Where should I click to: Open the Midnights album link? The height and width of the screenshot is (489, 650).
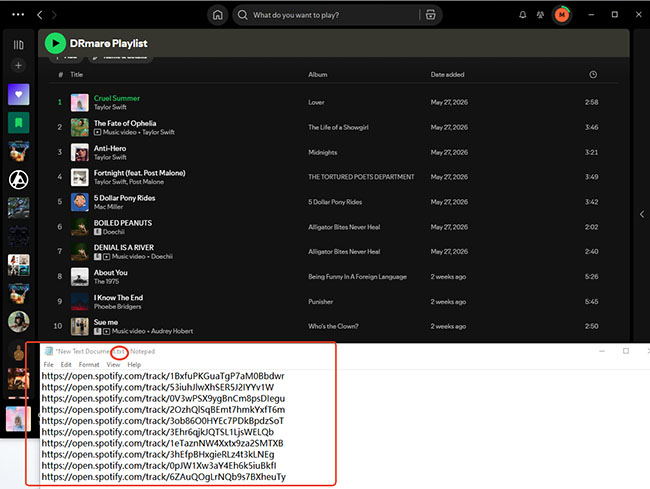322,153
